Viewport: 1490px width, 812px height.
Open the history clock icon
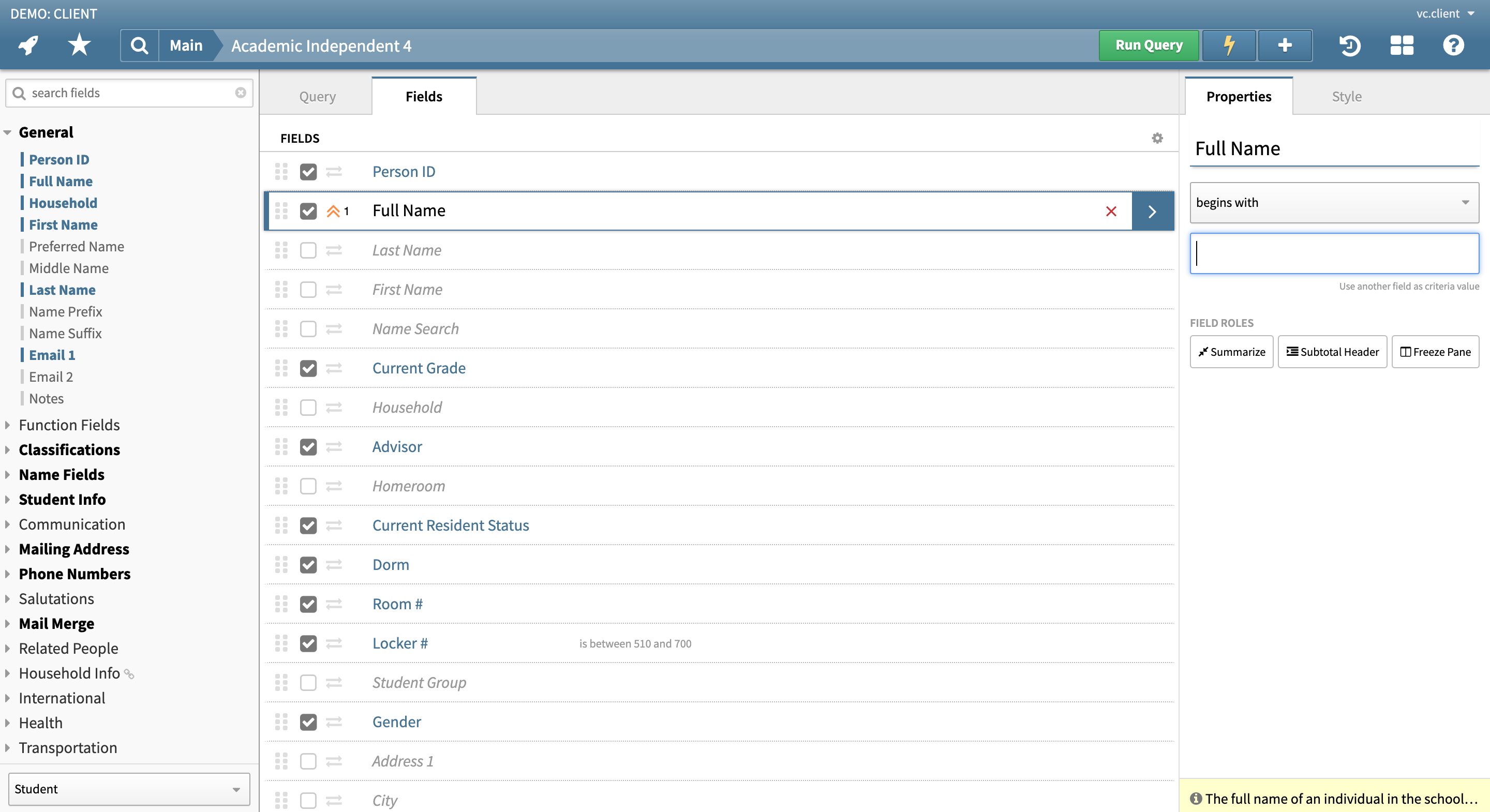click(1349, 45)
